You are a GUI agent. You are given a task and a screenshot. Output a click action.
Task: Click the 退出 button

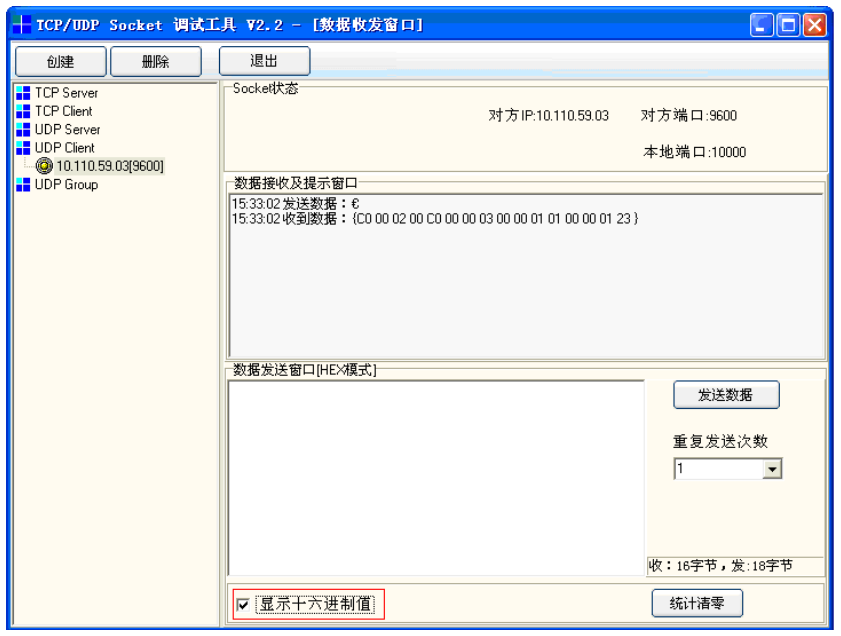264,62
